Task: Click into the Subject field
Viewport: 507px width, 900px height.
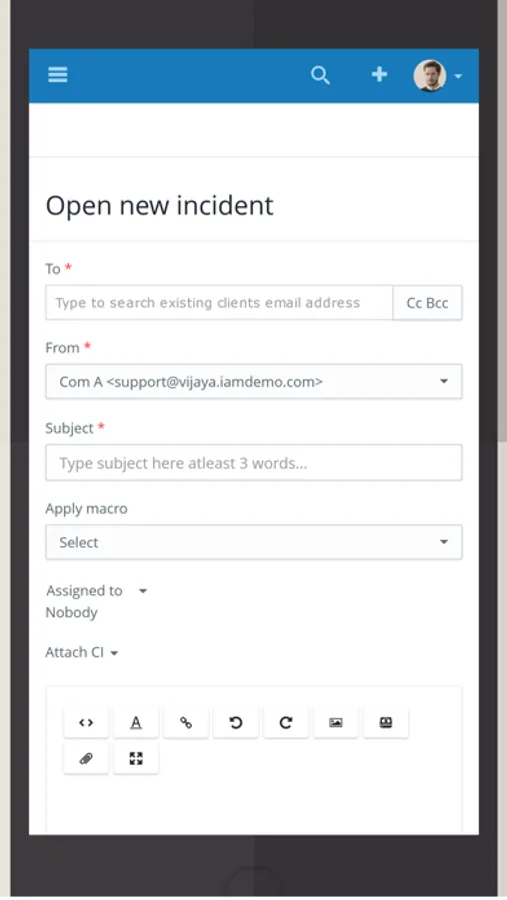Action: 254,463
